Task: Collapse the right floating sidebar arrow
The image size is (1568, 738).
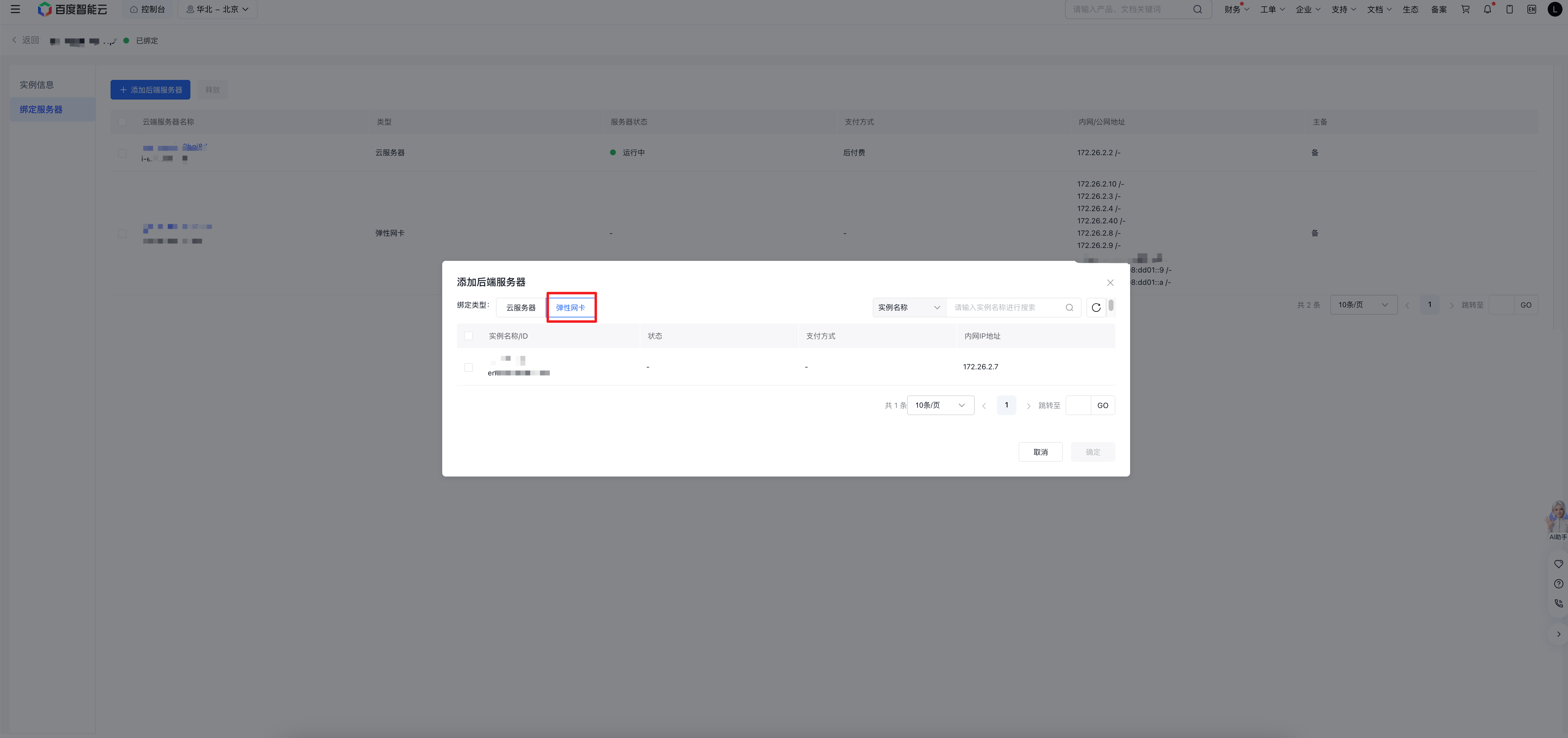Action: pyautogui.click(x=1558, y=634)
